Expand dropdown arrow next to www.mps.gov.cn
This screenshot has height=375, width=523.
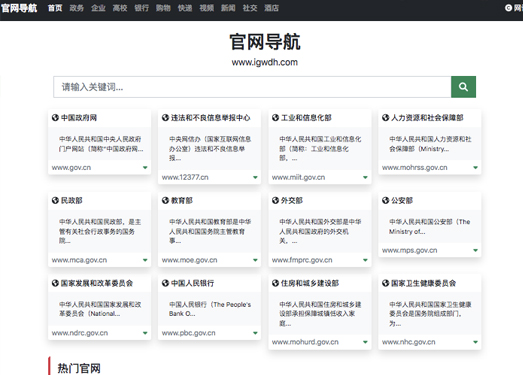click(x=475, y=250)
